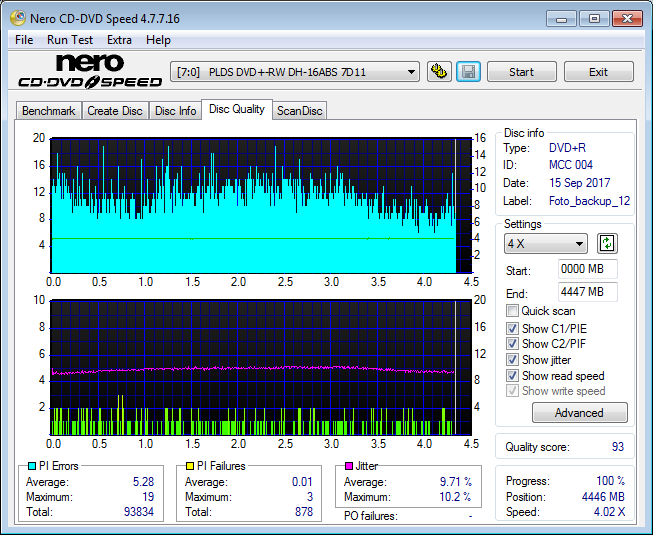Open the Extra menu
This screenshot has height=535, width=653.
[119, 40]
